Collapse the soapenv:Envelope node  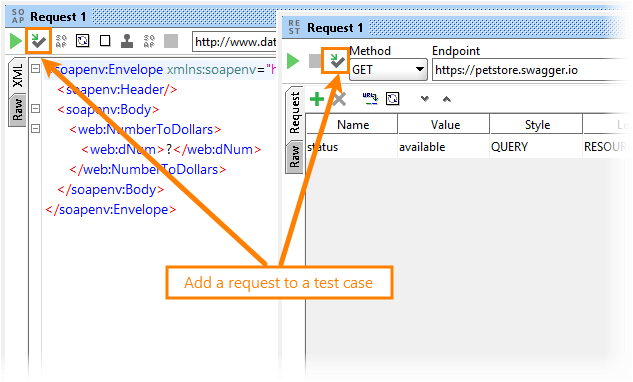[x=36, y=69]
